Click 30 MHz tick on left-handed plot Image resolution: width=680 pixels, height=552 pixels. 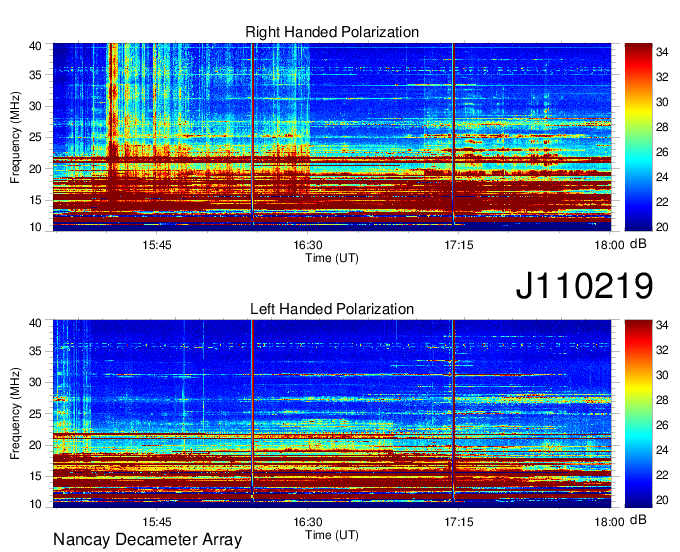35,382
